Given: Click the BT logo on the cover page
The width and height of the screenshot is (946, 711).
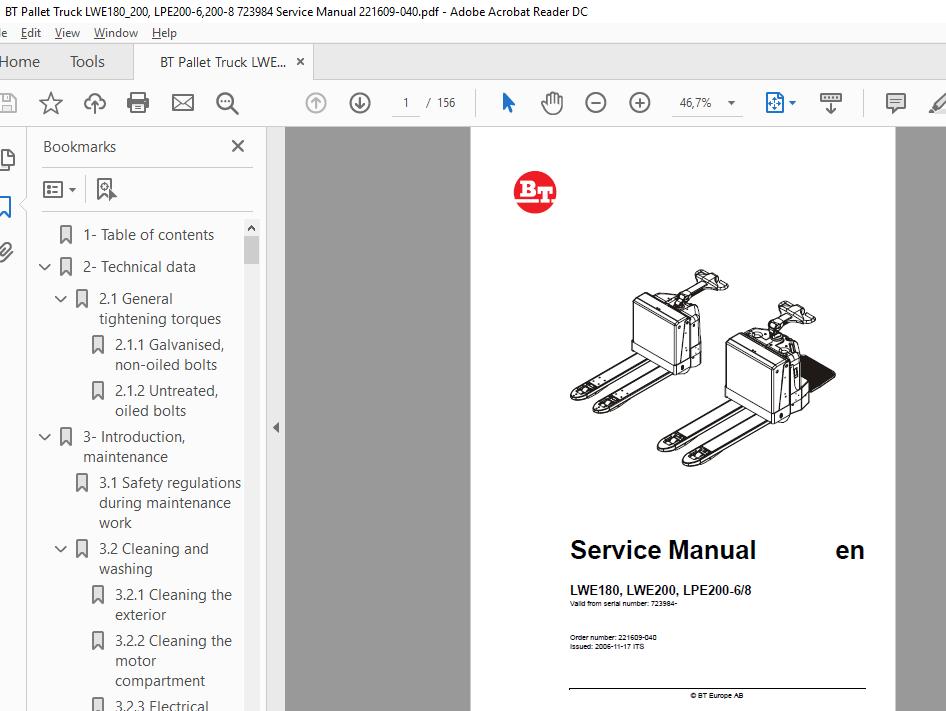Looking at the screenshot, I should (535, 192).
